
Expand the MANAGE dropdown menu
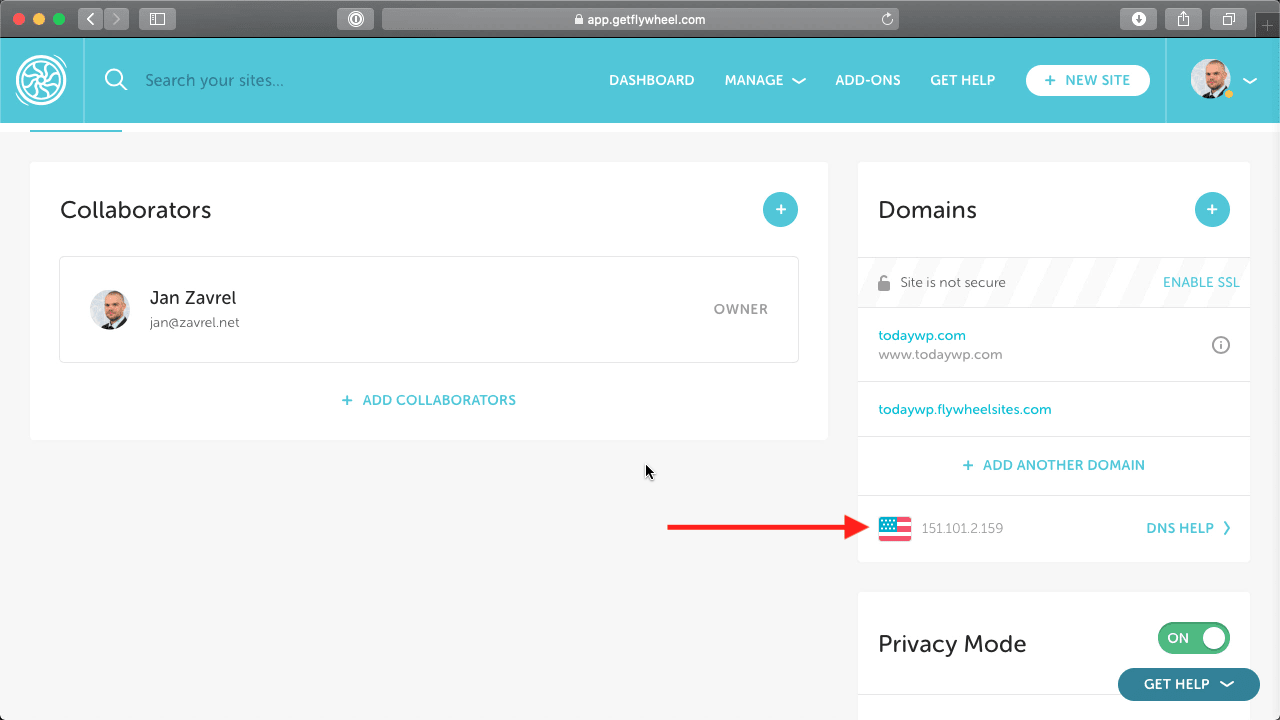[x=765, y=80]
